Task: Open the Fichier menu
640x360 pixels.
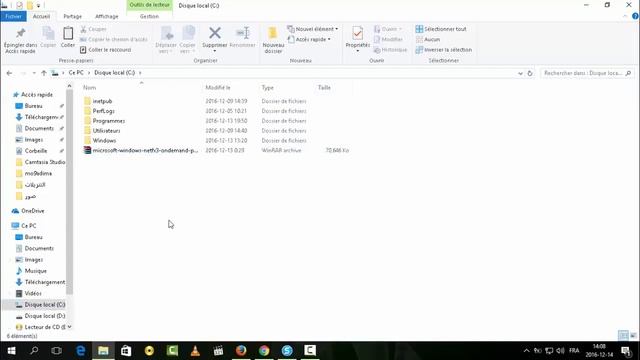Action: pos(13,16)
